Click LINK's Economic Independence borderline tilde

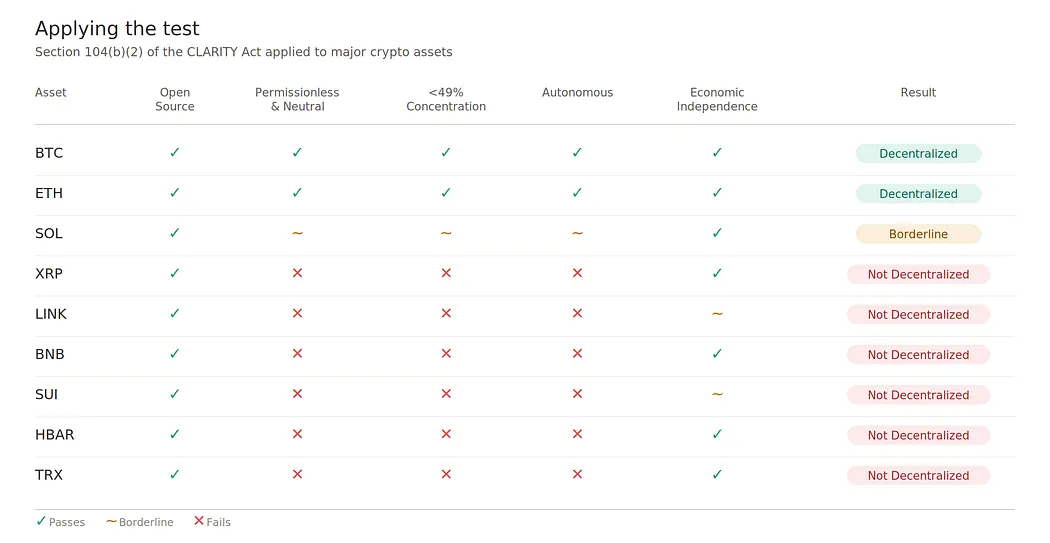[x=717, y=313]
